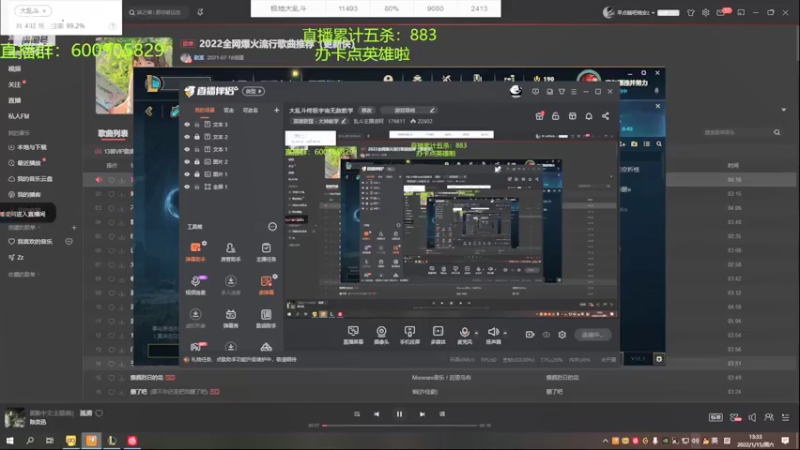The image size is (800, 450).
Task: Click the 连接中 start stream button
Action: [x=592, y=335]
